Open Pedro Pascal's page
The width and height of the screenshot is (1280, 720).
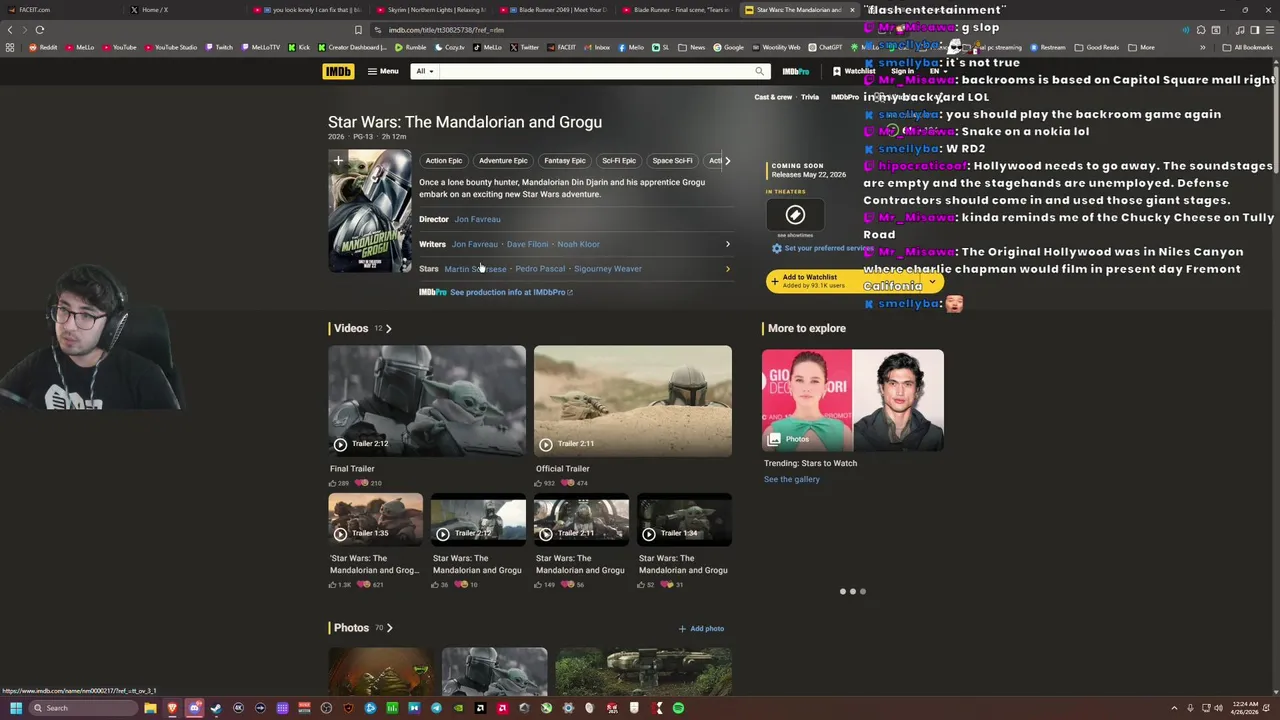click(540, 269)
